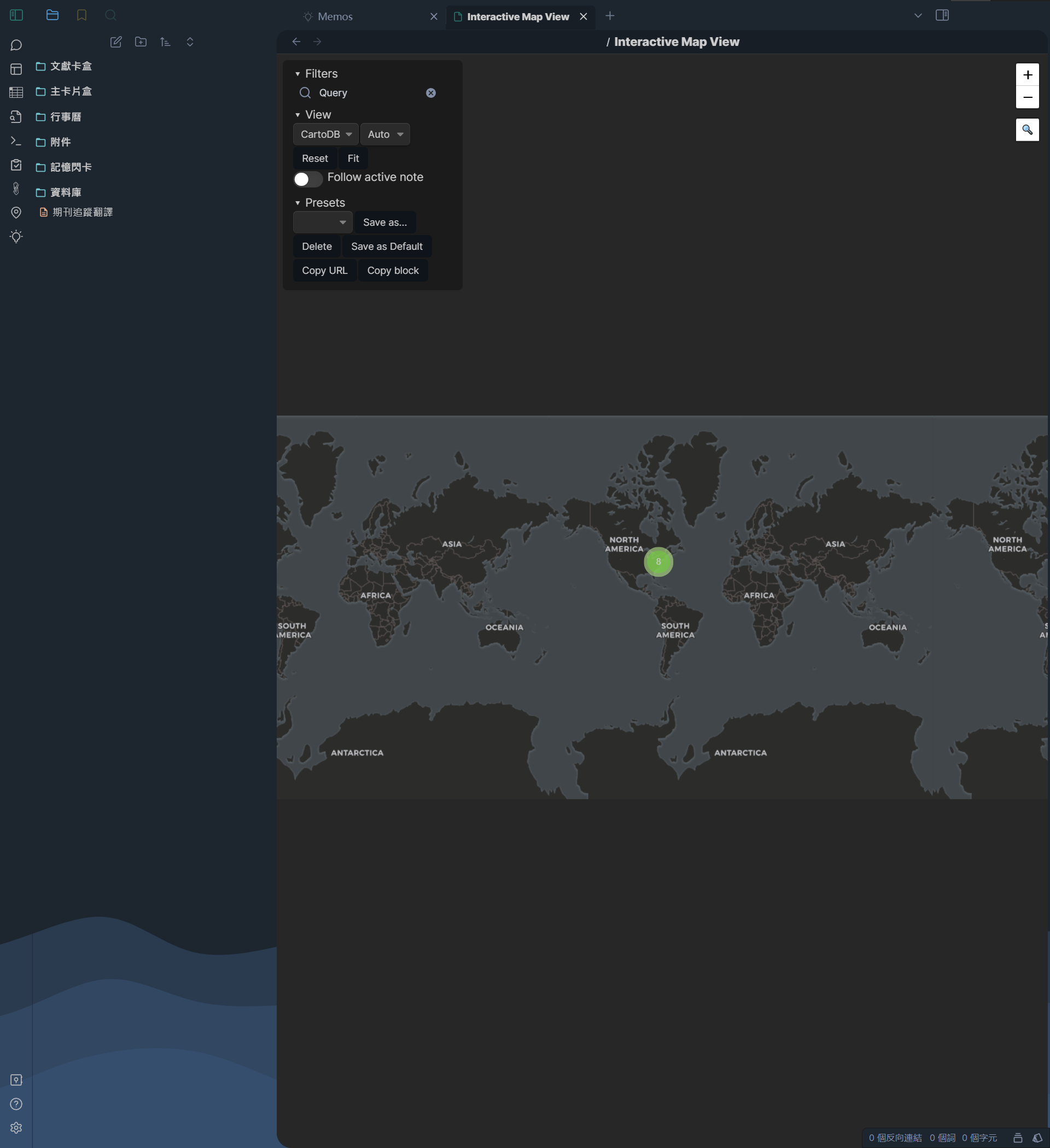Click the Fit button to fit map markers
Viewport: 1050px width, 1148px height.
click(x=353, y=158)
